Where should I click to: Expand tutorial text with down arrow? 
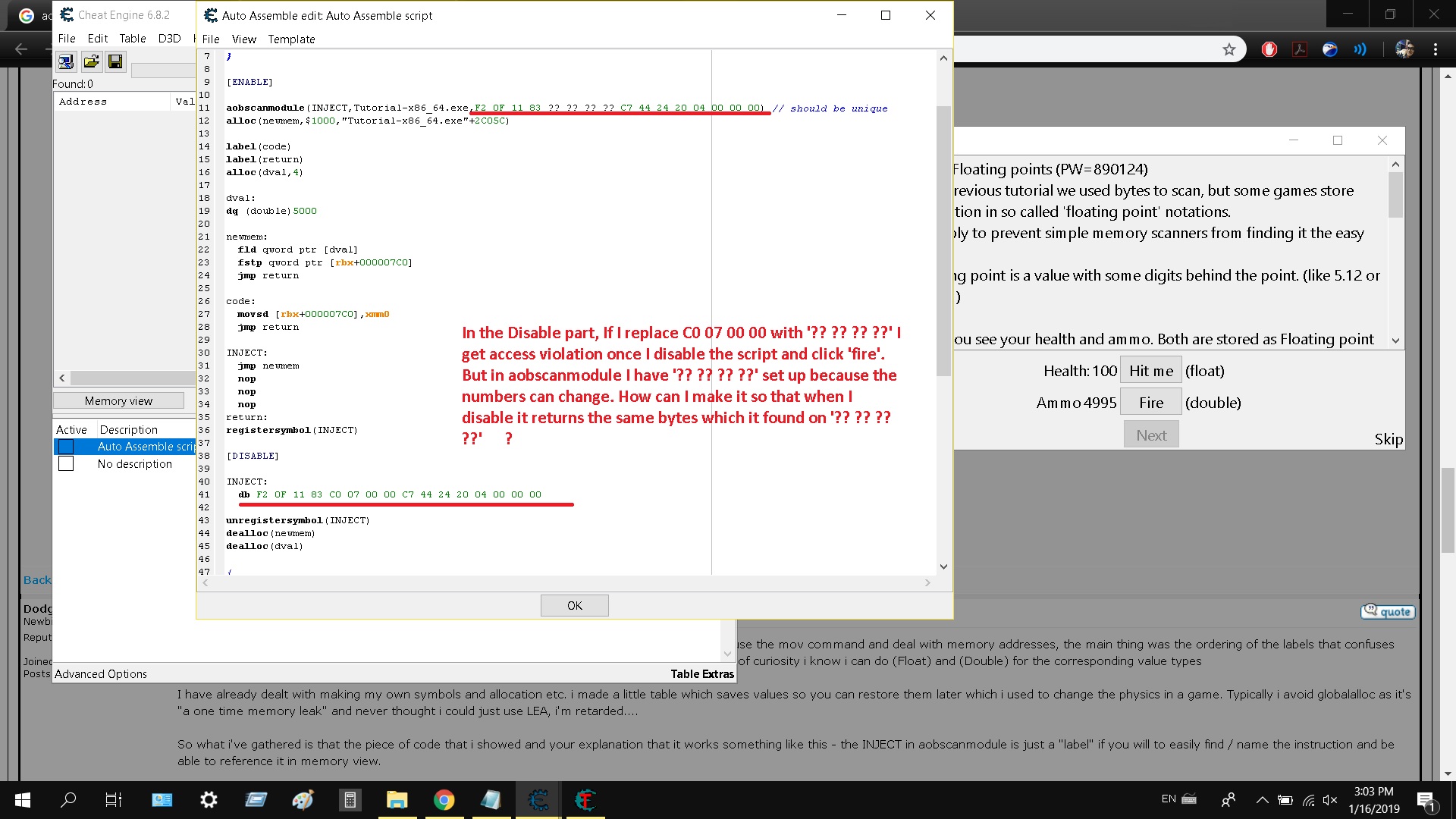1395,340
